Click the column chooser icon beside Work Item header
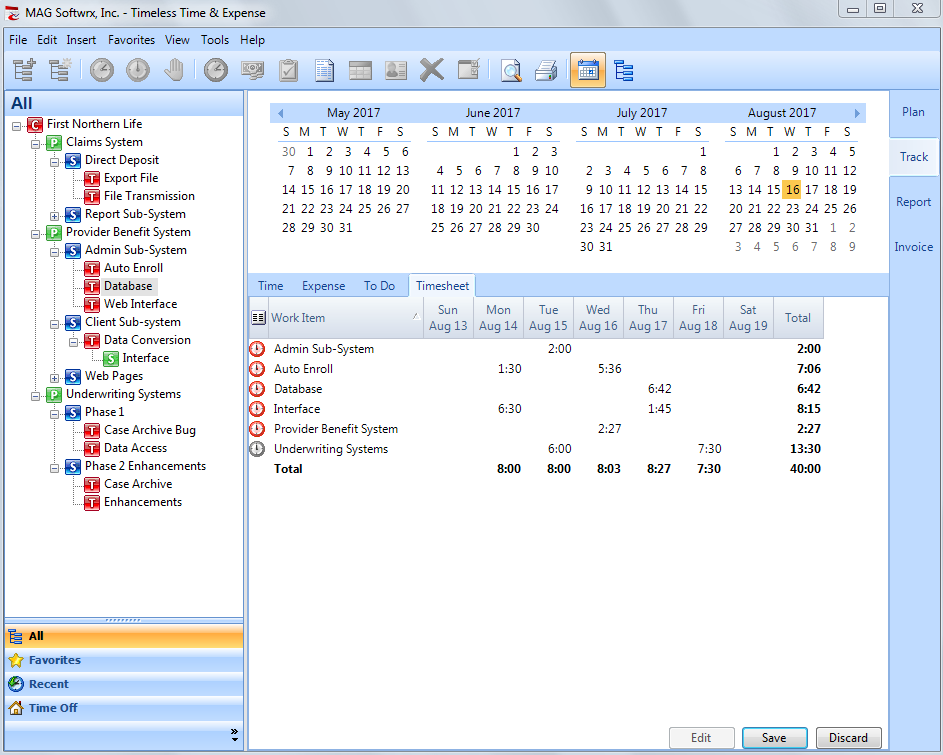Image resolution: width=943 pixels, height=755 pixels. pyautogui.click(x=259, y=318)
